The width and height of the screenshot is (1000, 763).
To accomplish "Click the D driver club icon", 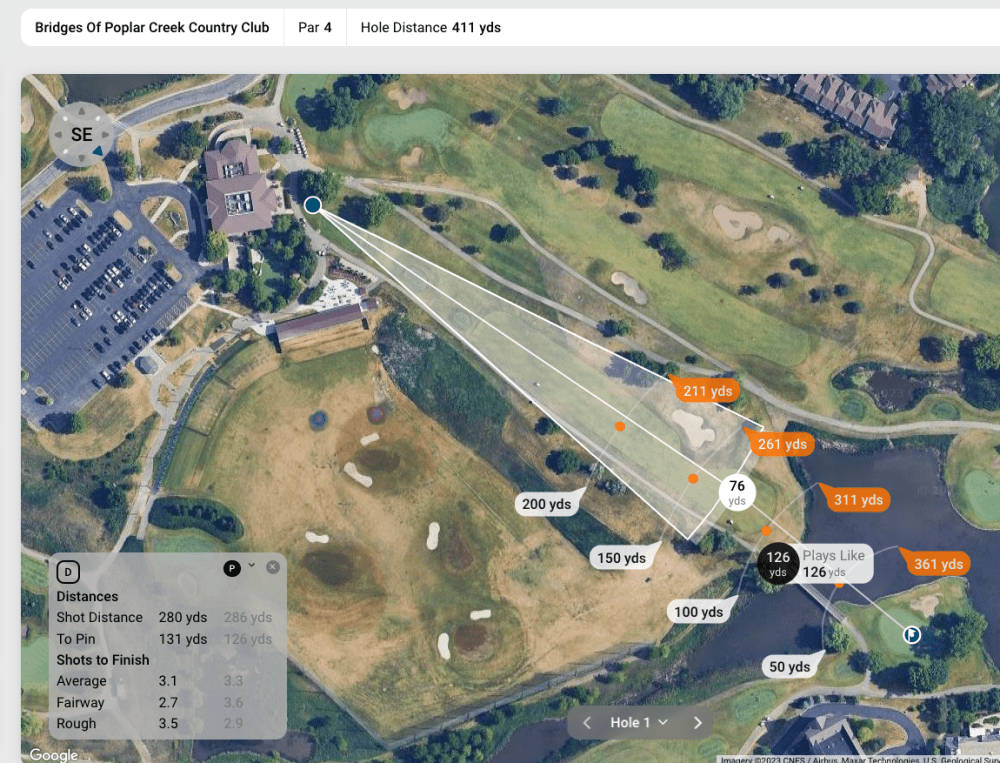I will 68,572.
